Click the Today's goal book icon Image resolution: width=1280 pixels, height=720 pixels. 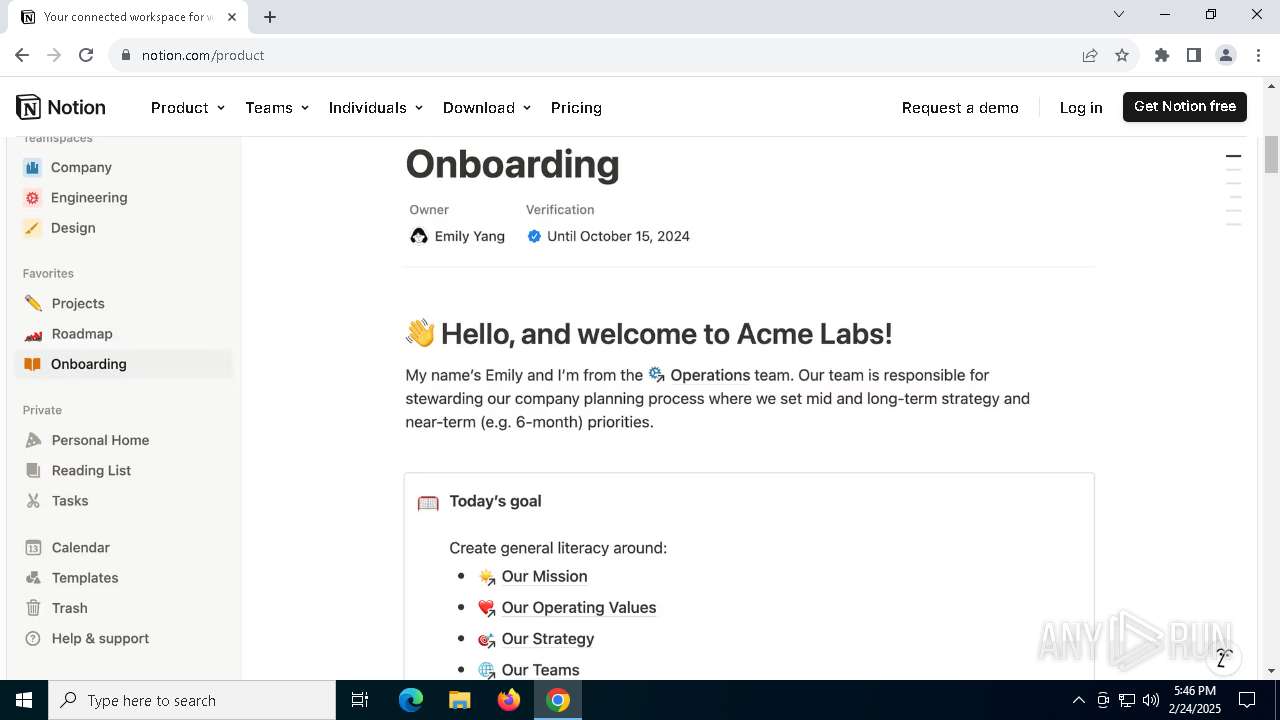click(x=428, y=502)
